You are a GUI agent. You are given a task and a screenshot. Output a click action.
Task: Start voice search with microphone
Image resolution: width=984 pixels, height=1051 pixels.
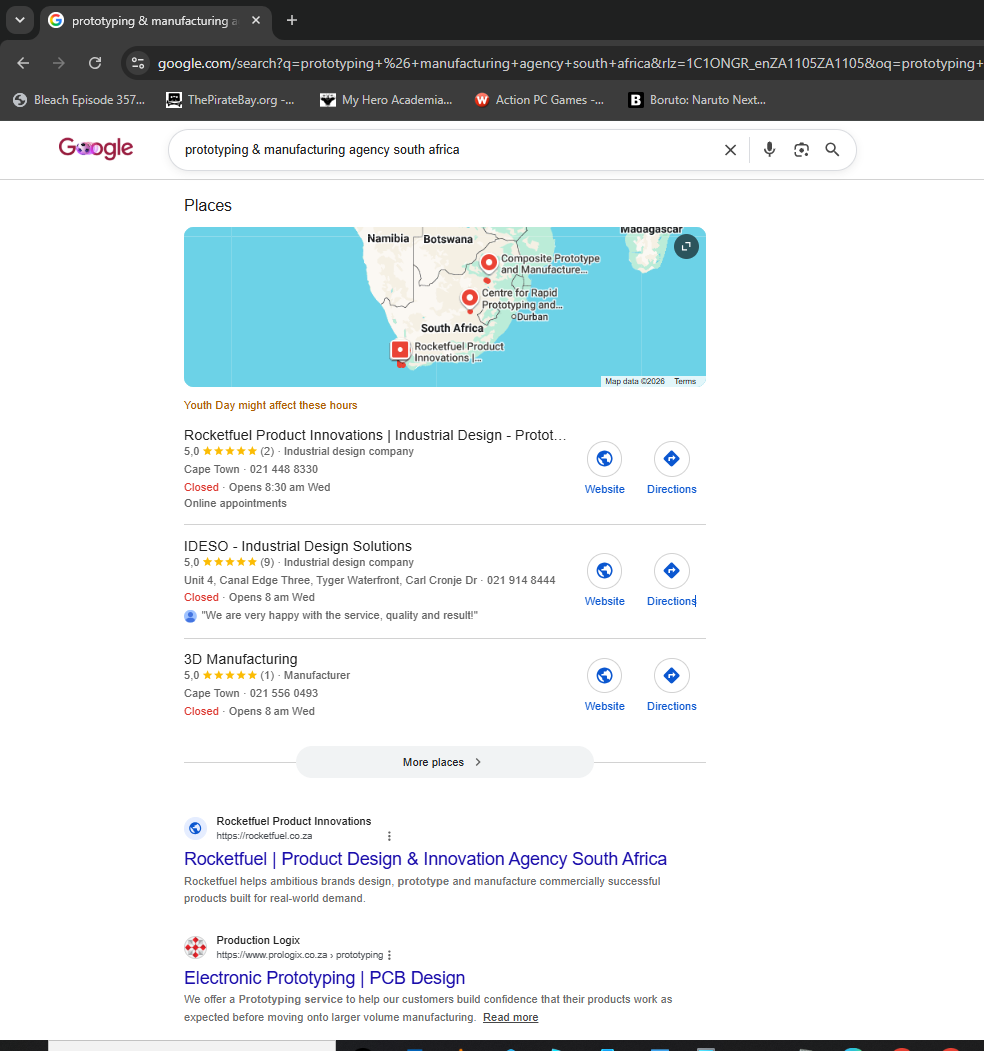tap(770, 149)
